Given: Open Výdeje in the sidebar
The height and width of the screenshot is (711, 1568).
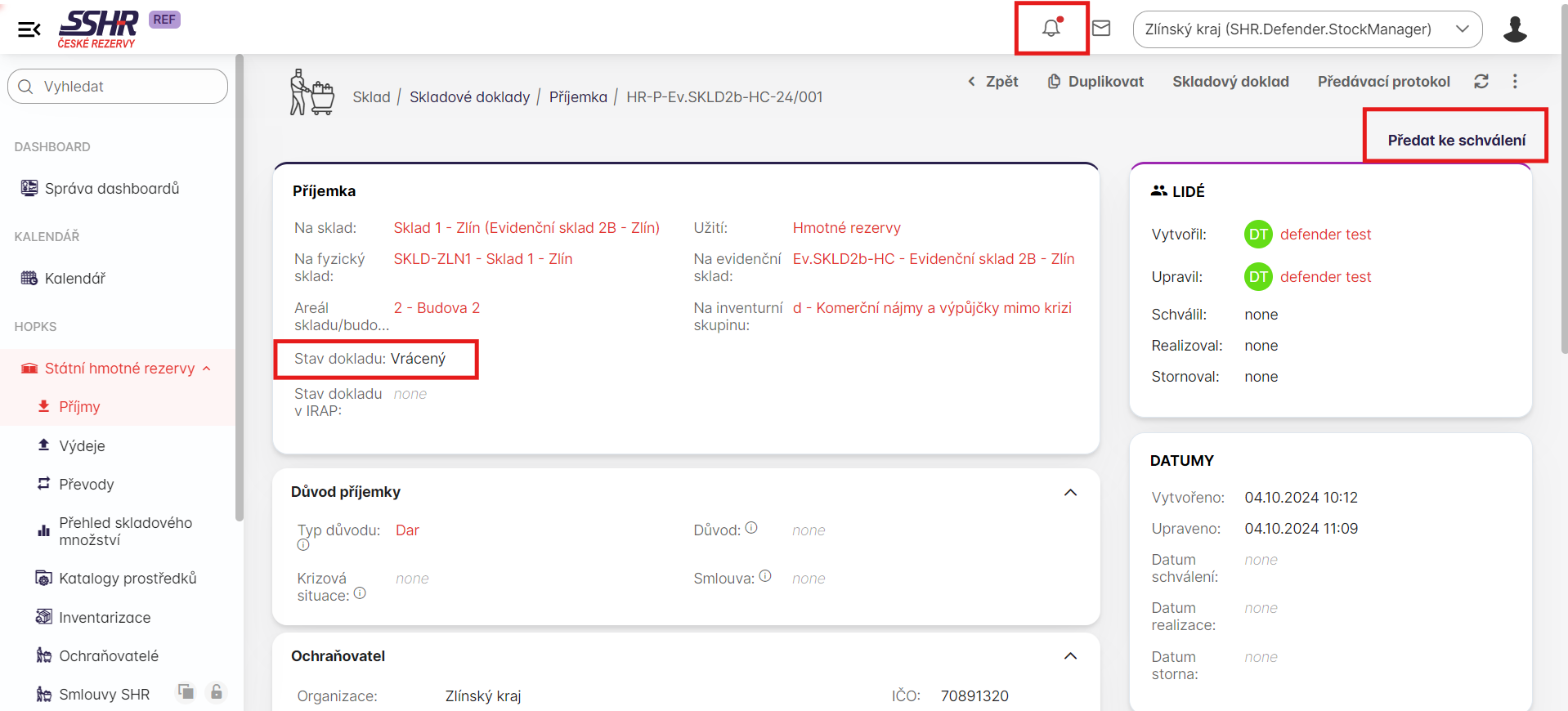Looking at the screenshot, I should click(x=82, y=445).
